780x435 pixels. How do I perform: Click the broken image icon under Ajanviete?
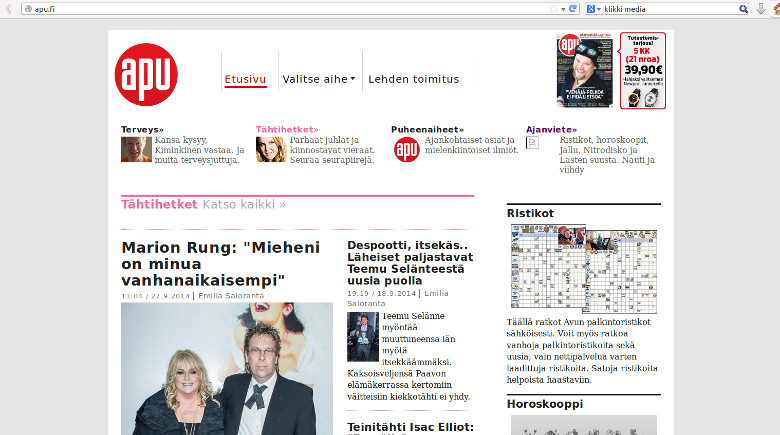coord(532,143)
